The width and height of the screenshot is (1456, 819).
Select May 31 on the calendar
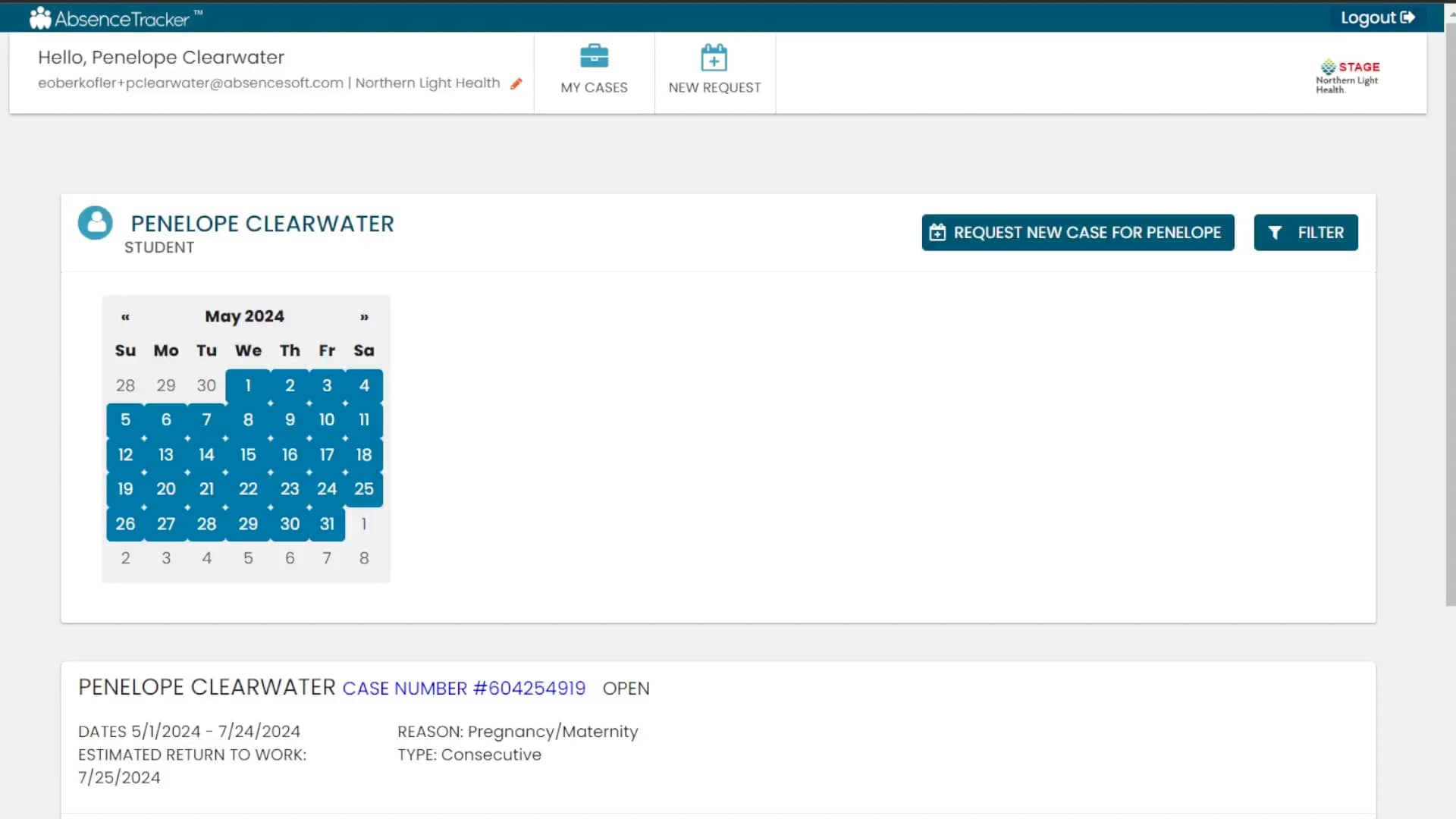click(x=327, y=524)
